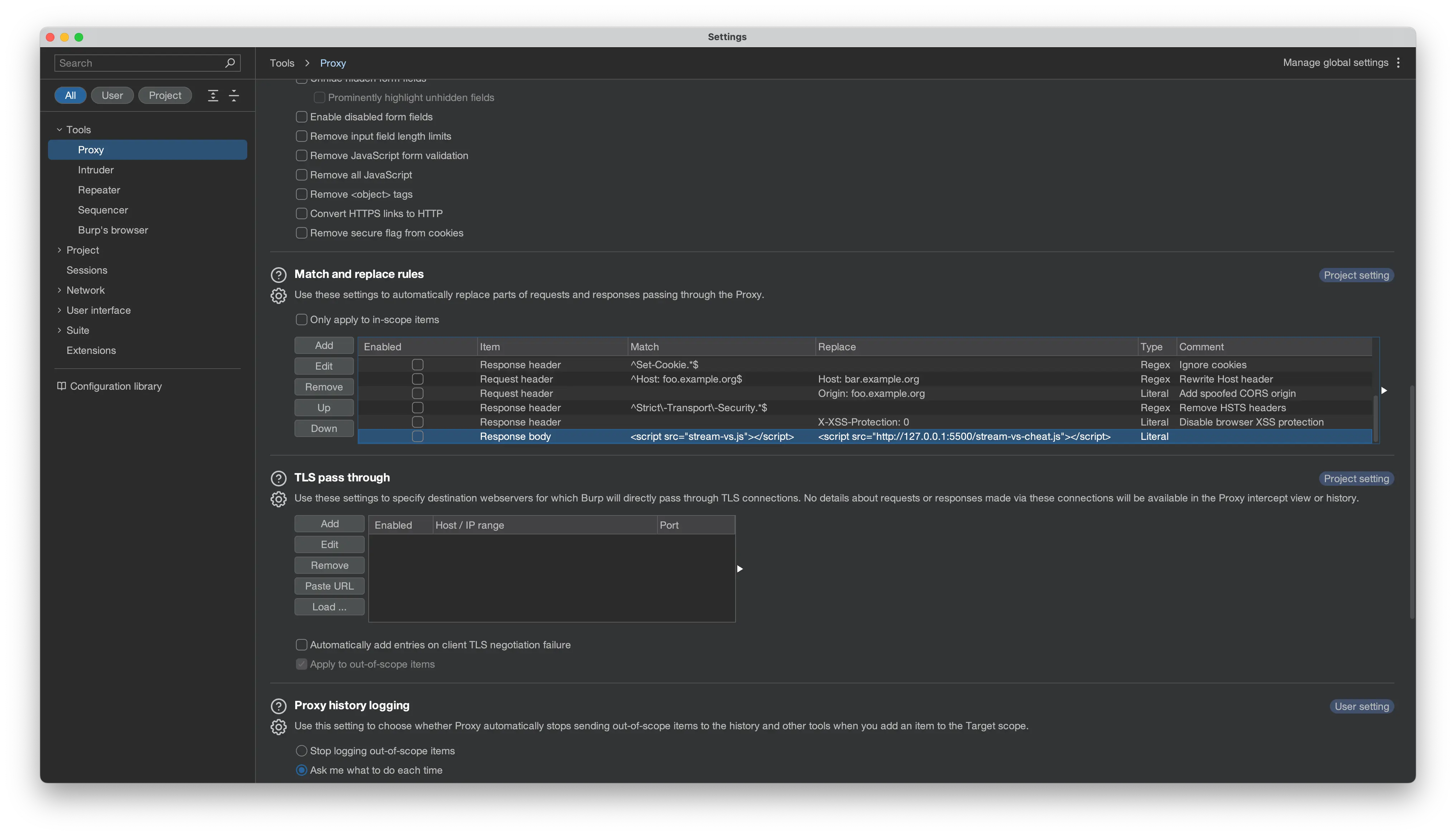
Task: Expand the Network tree node
Action: pyautogui.click(x=59, y=290)
